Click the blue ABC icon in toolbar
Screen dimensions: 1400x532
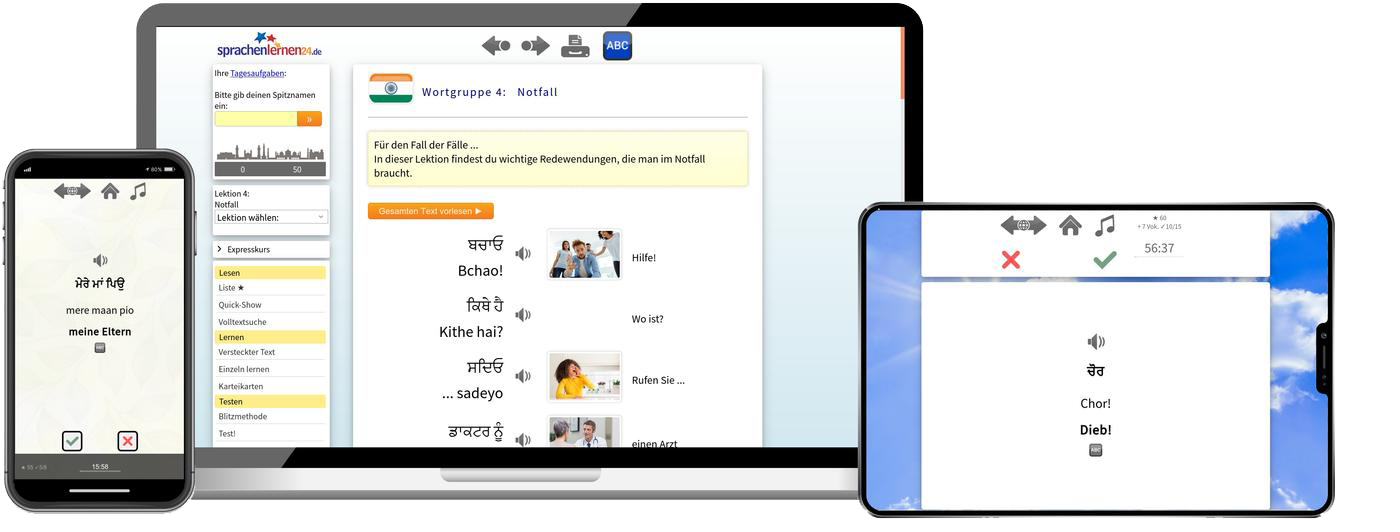tap(618, 45)
